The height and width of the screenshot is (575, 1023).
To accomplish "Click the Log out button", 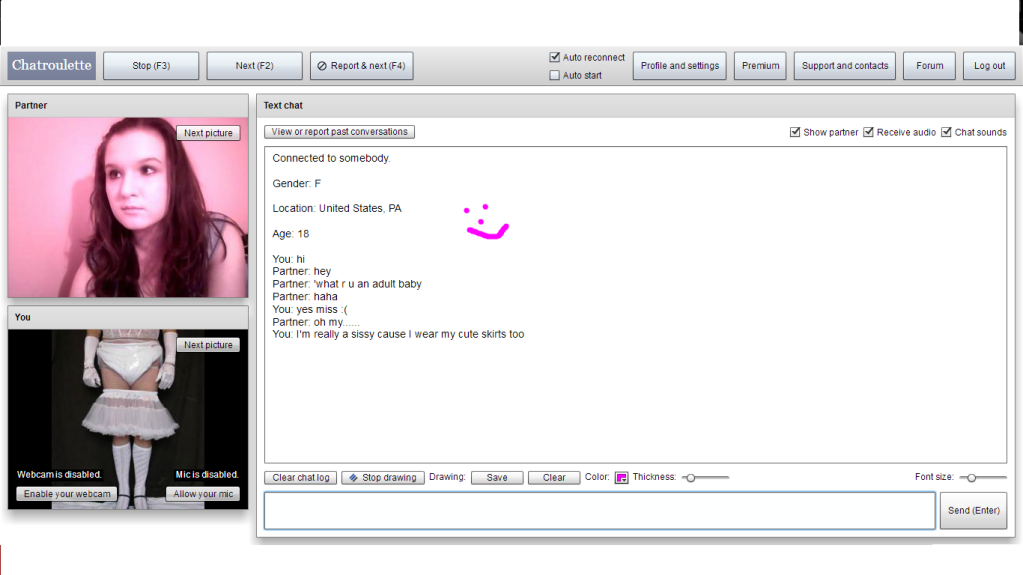I will coord(989,65).
